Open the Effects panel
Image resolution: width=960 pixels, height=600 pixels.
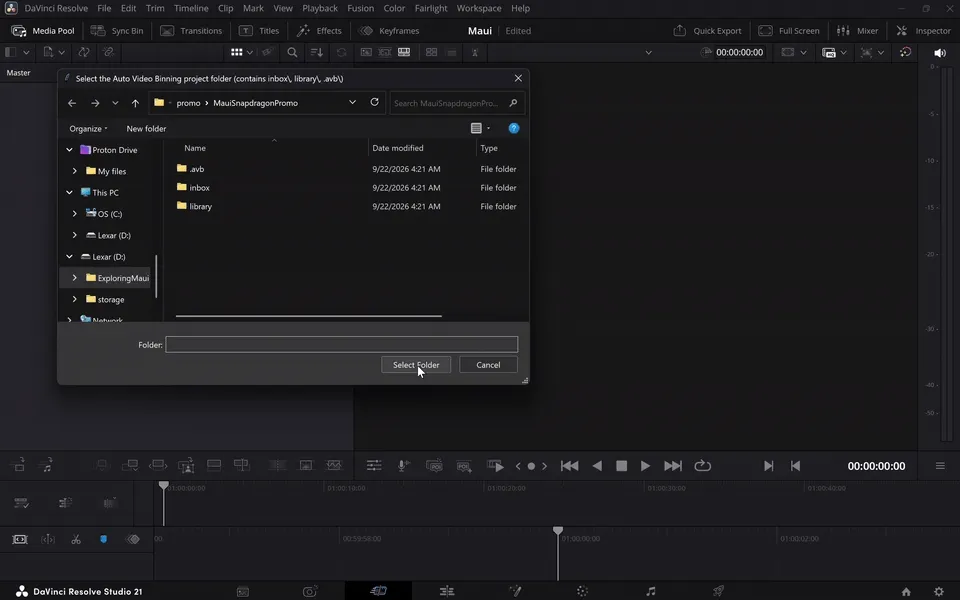(x=319, y=31)
